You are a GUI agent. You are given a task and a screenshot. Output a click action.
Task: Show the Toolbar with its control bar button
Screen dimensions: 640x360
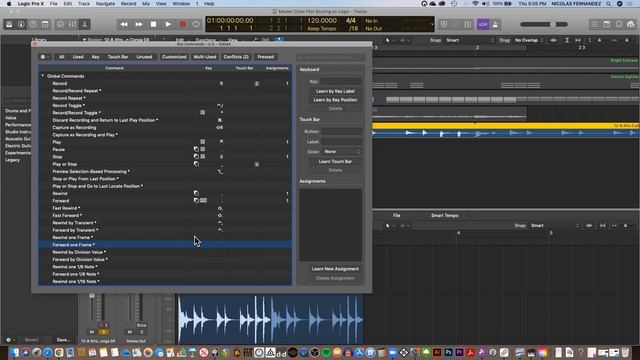45,24
